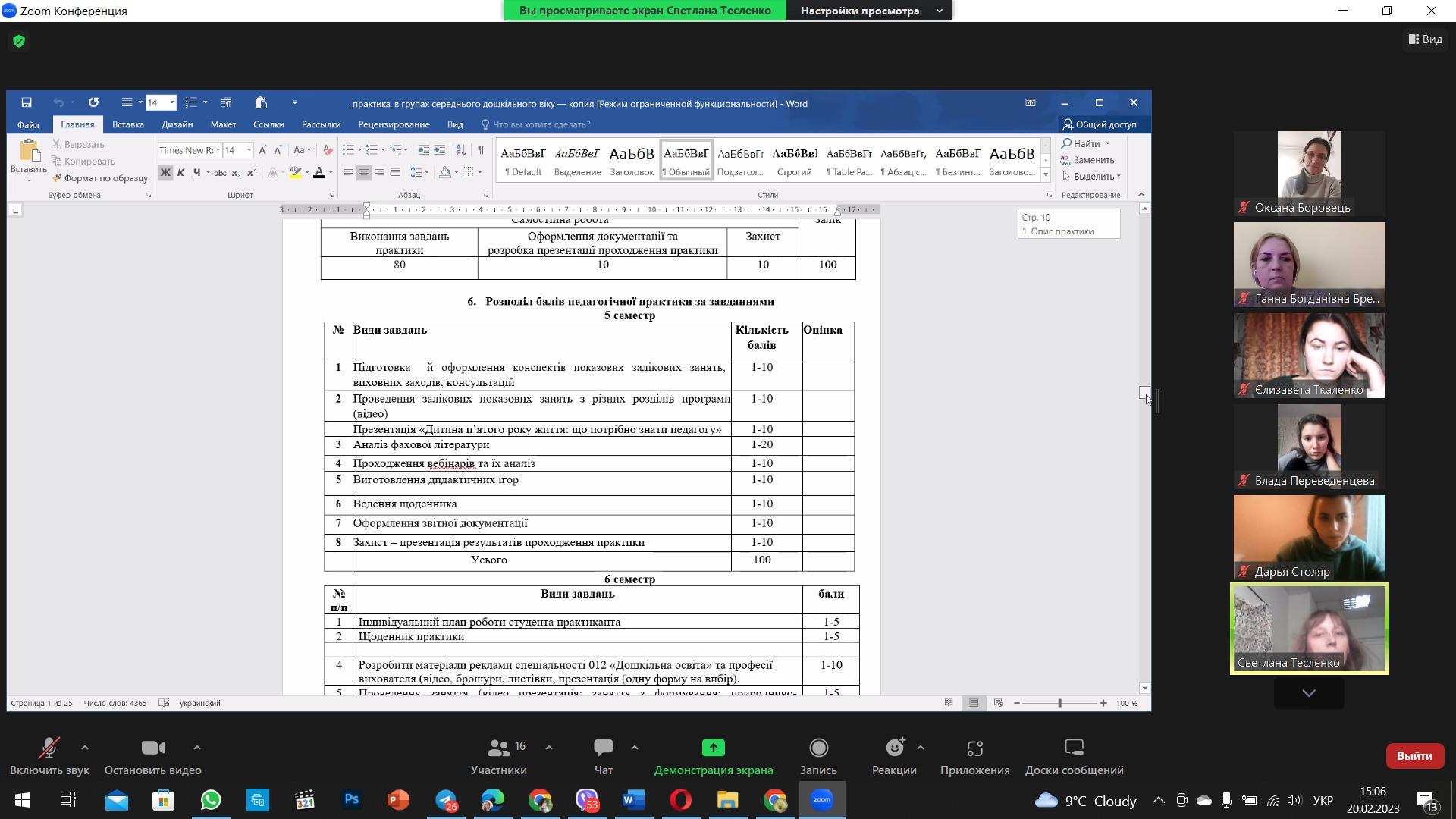Open Zoom Apps button
The image size is (1456, 819).
(974, 756)
